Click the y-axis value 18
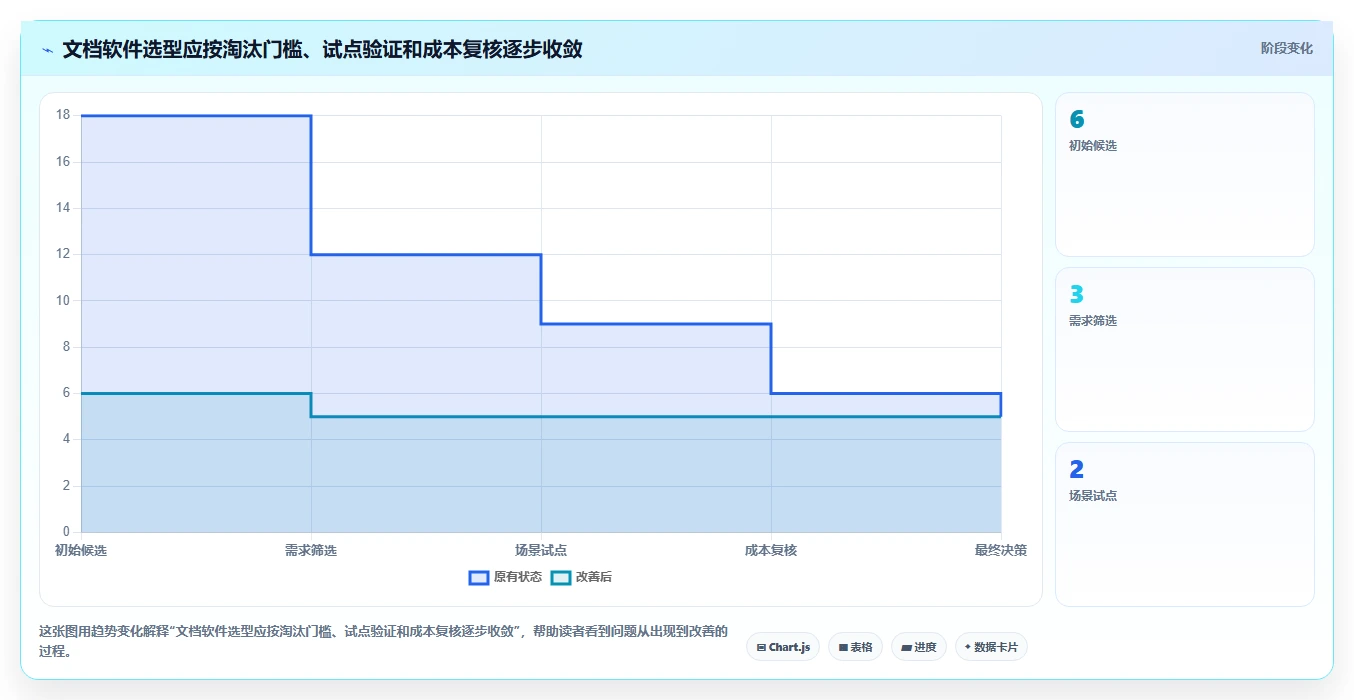This screenshot has height=700, width=1354. pos(63,115)
